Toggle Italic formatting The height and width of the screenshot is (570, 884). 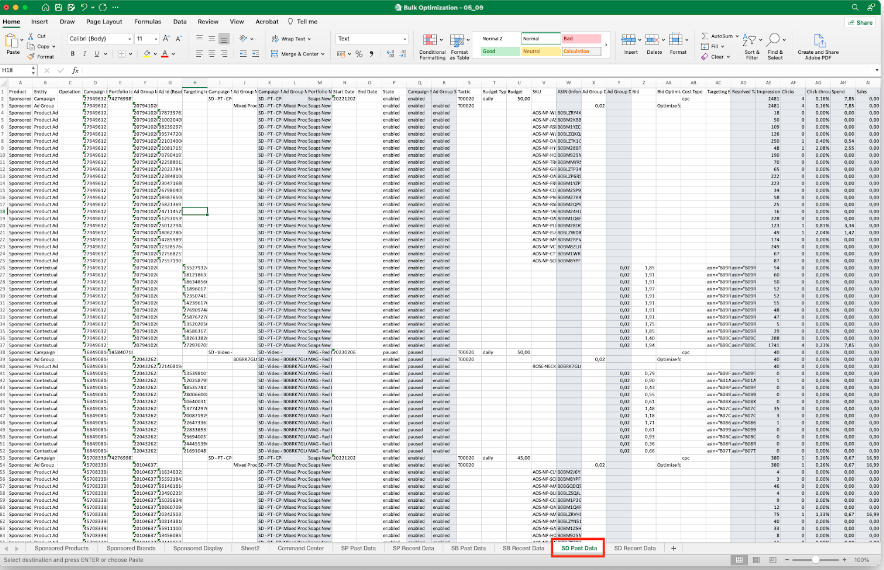coord(85,54)
